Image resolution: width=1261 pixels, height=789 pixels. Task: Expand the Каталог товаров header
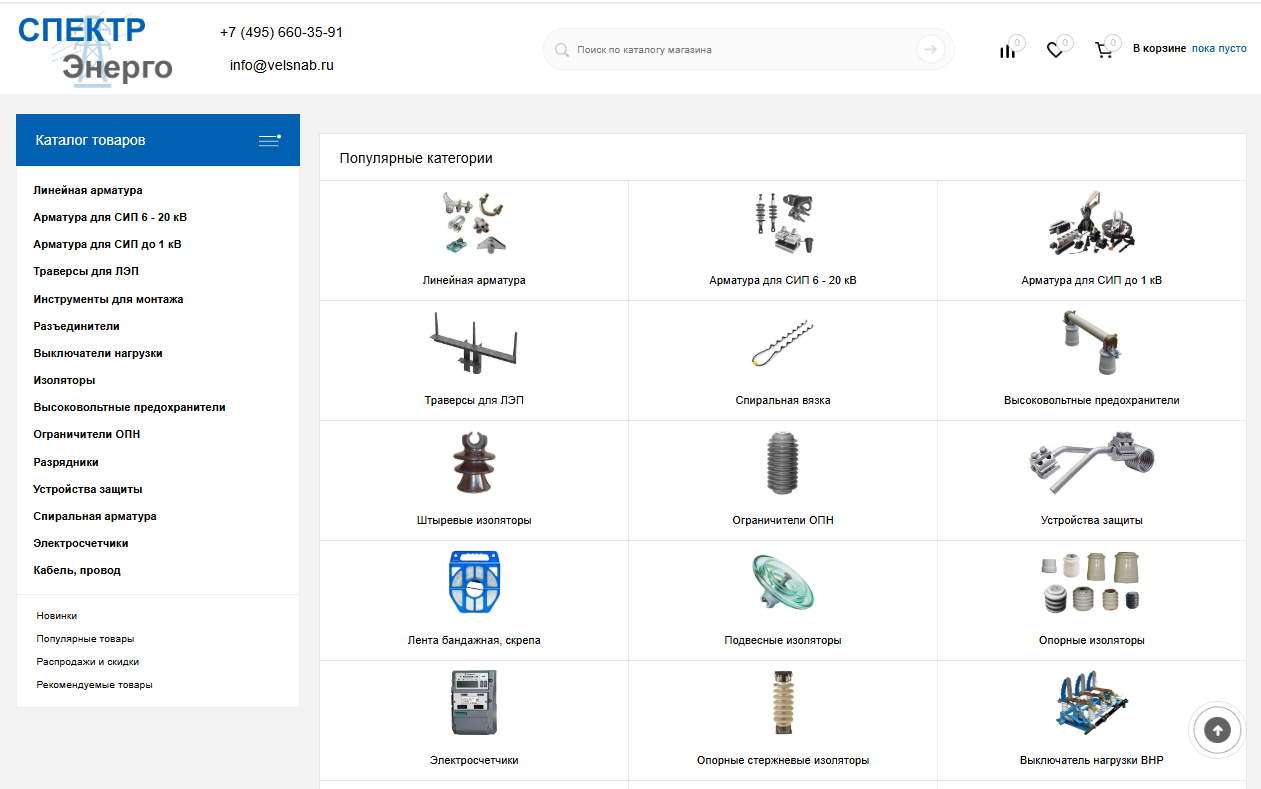click(x=158, y=140)
